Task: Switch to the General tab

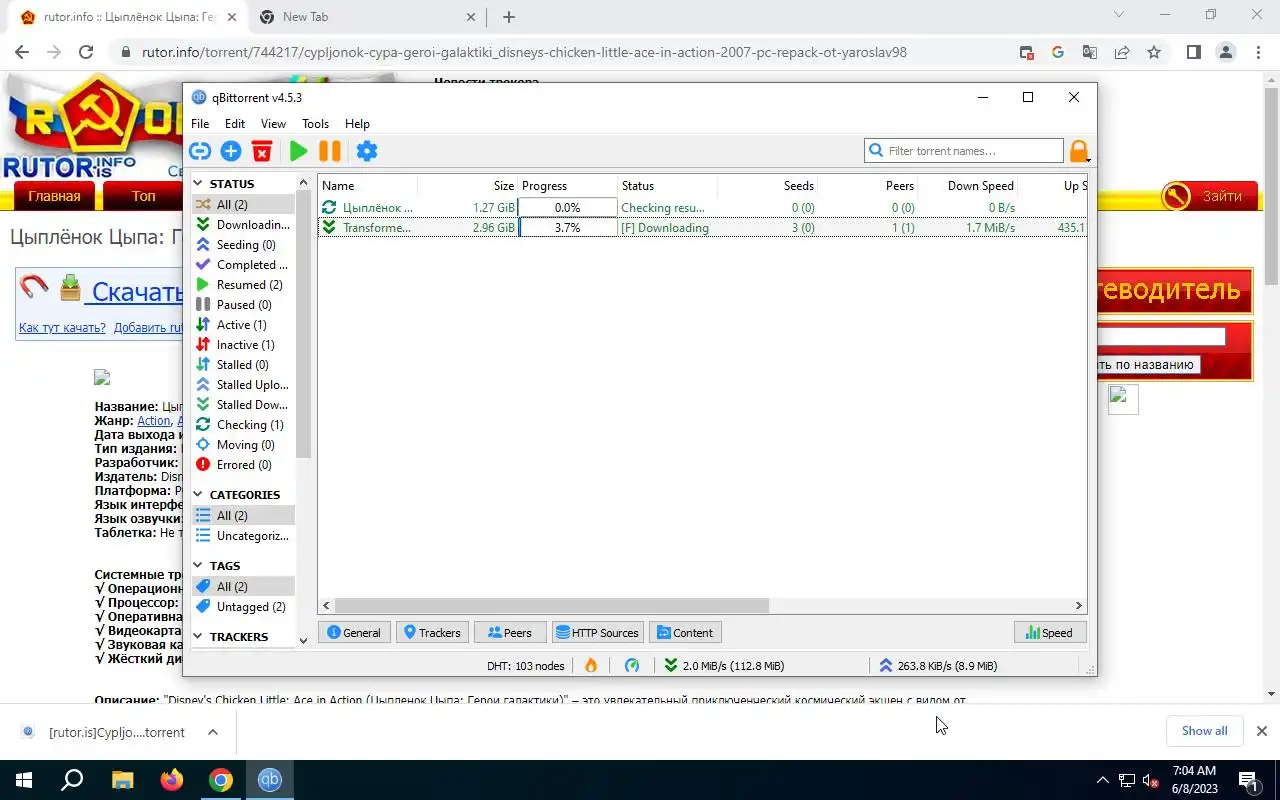Action: pyautogui.click(x=353, y=633)
